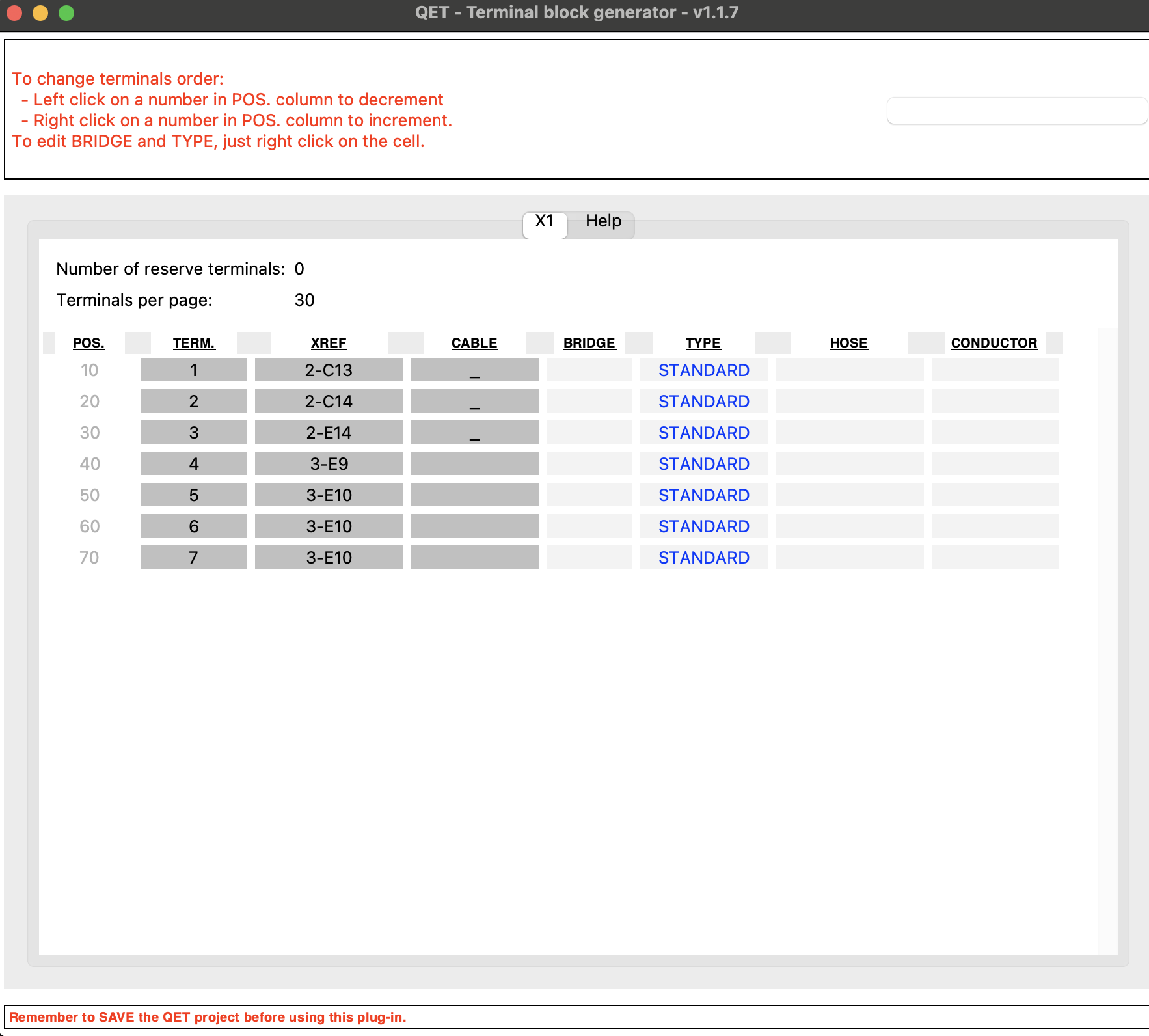1149x1036 pixels.
Task: Click POS. number 10 to decrement
Action: coord(89,370)
